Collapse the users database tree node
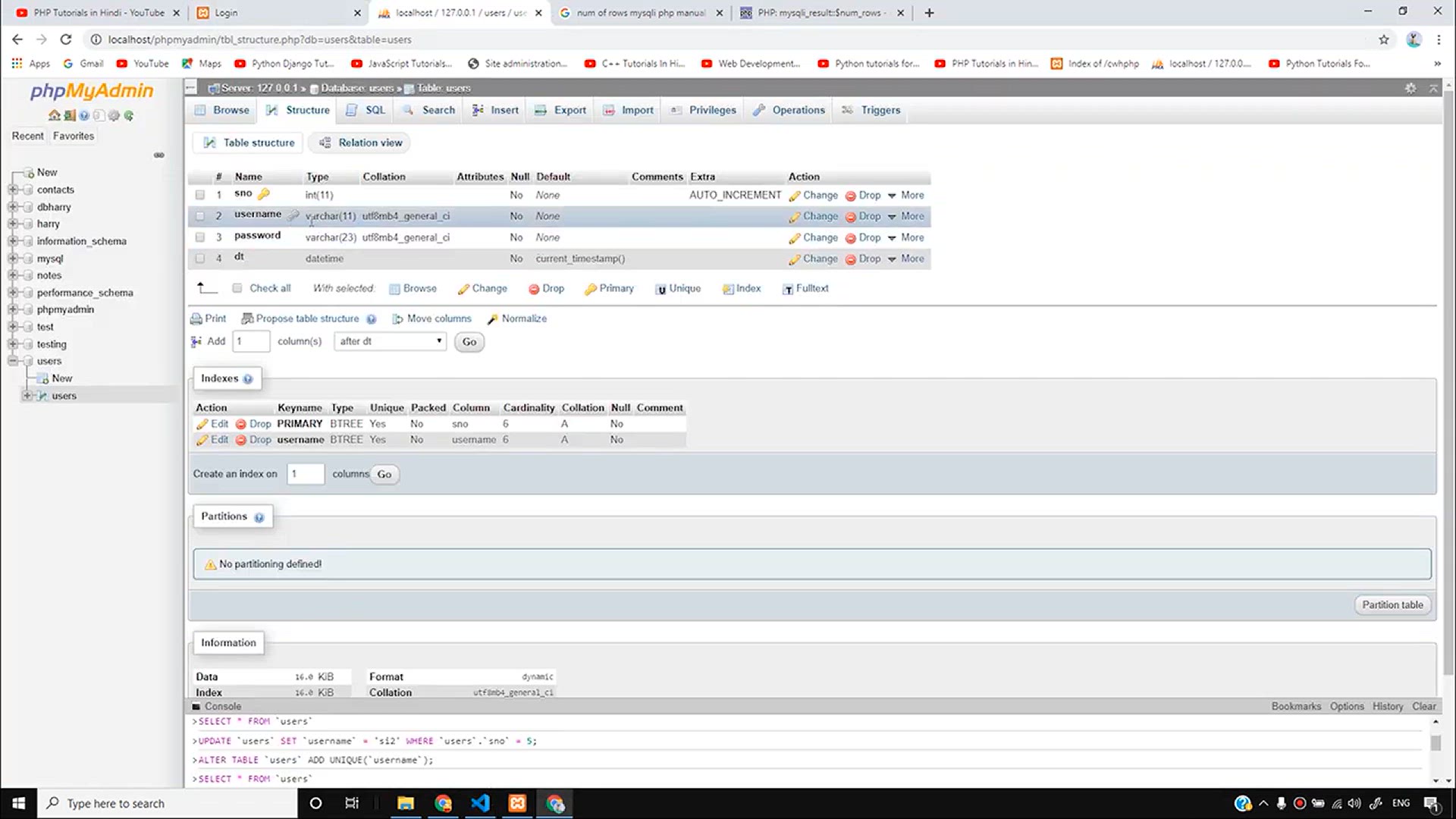The height and width of the screenshot is (819, 1456). (x=13, y=361)
